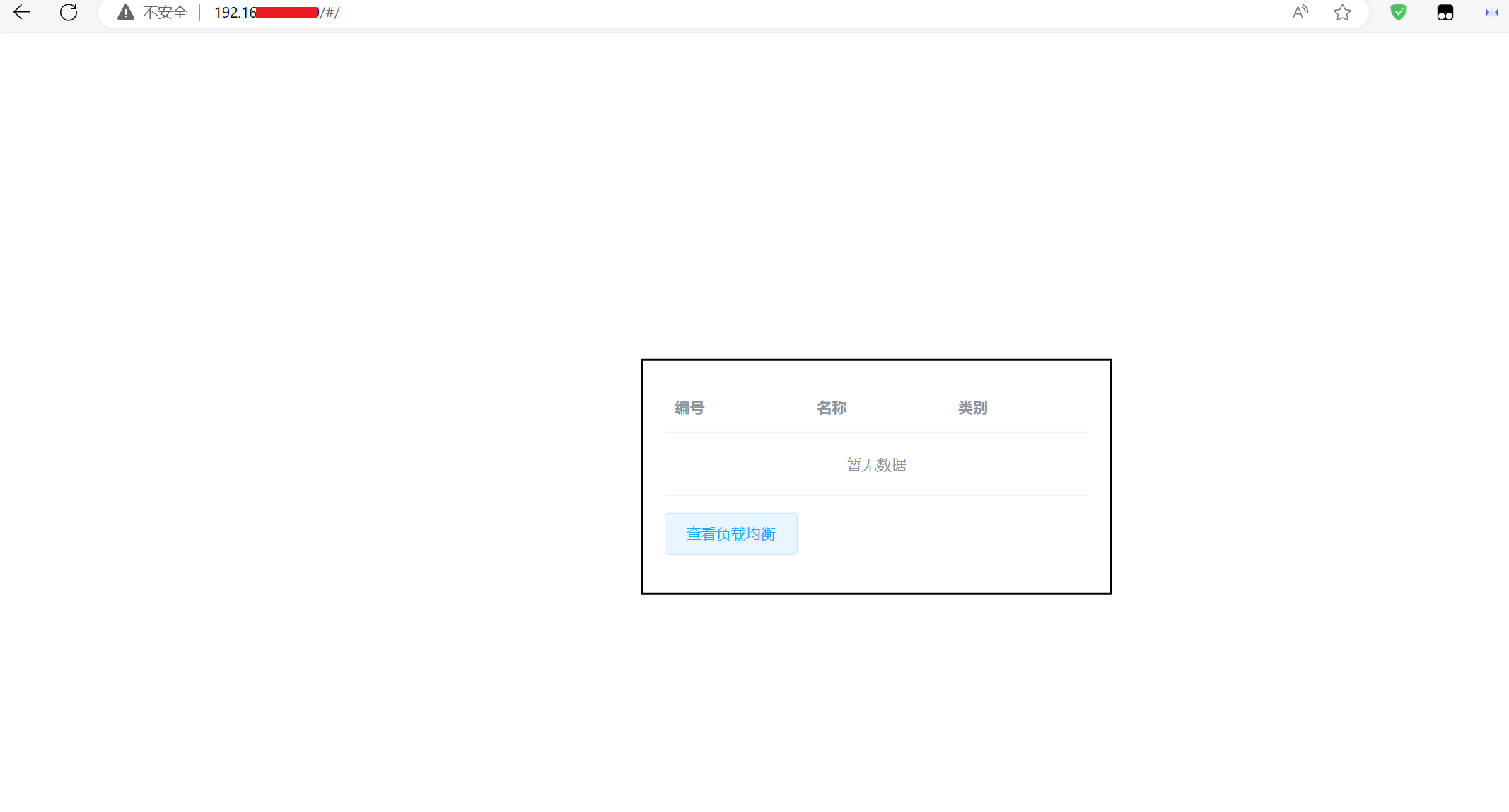
Task: Open the black Tampermonkey extension icon
Action: coord(1445,12)
